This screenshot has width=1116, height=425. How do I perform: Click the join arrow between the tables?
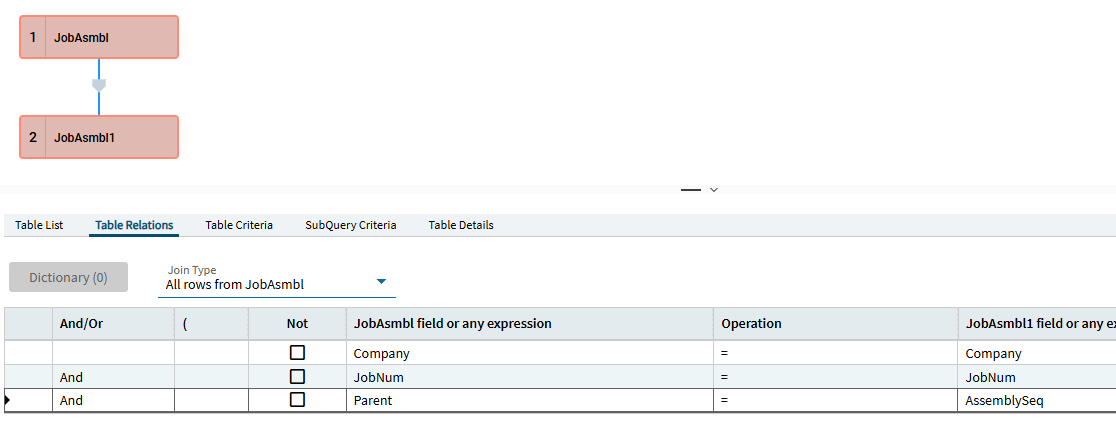tap(99, 85)
